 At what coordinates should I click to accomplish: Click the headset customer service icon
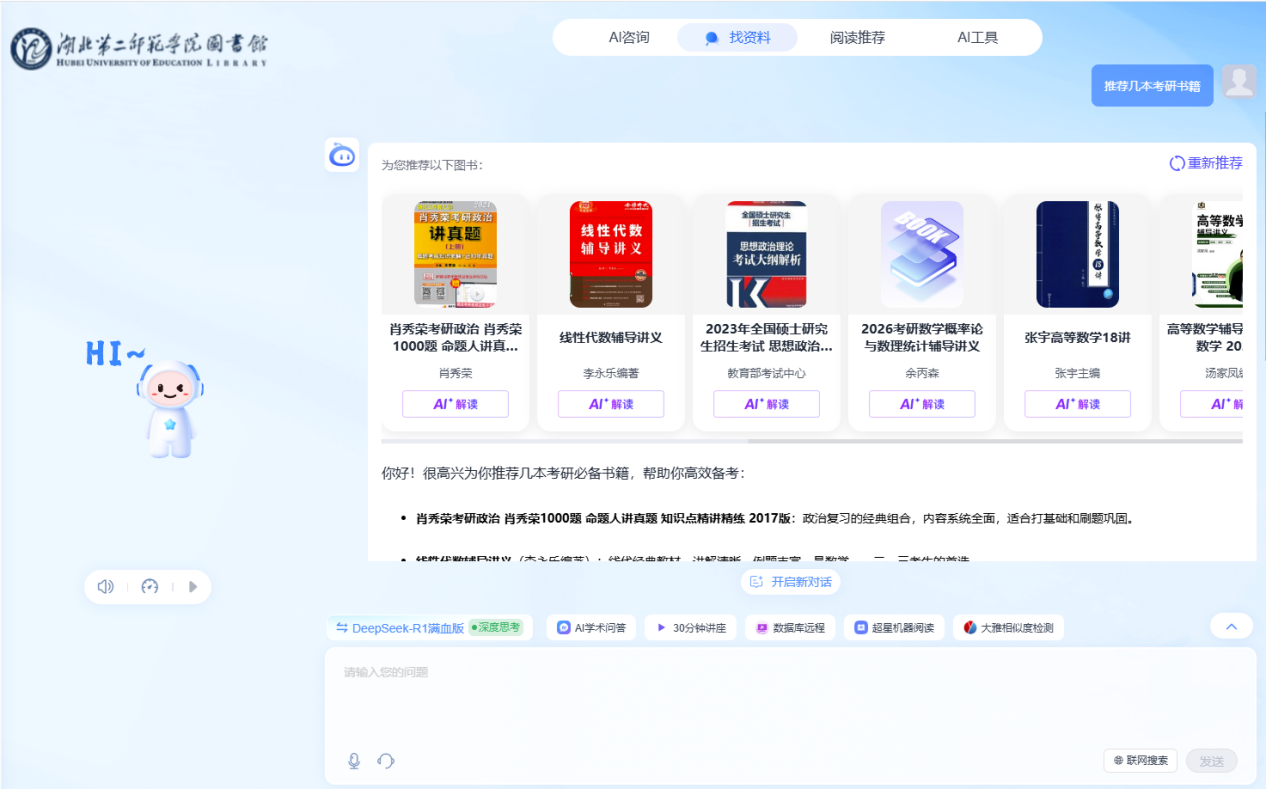[x=386, y=761]
